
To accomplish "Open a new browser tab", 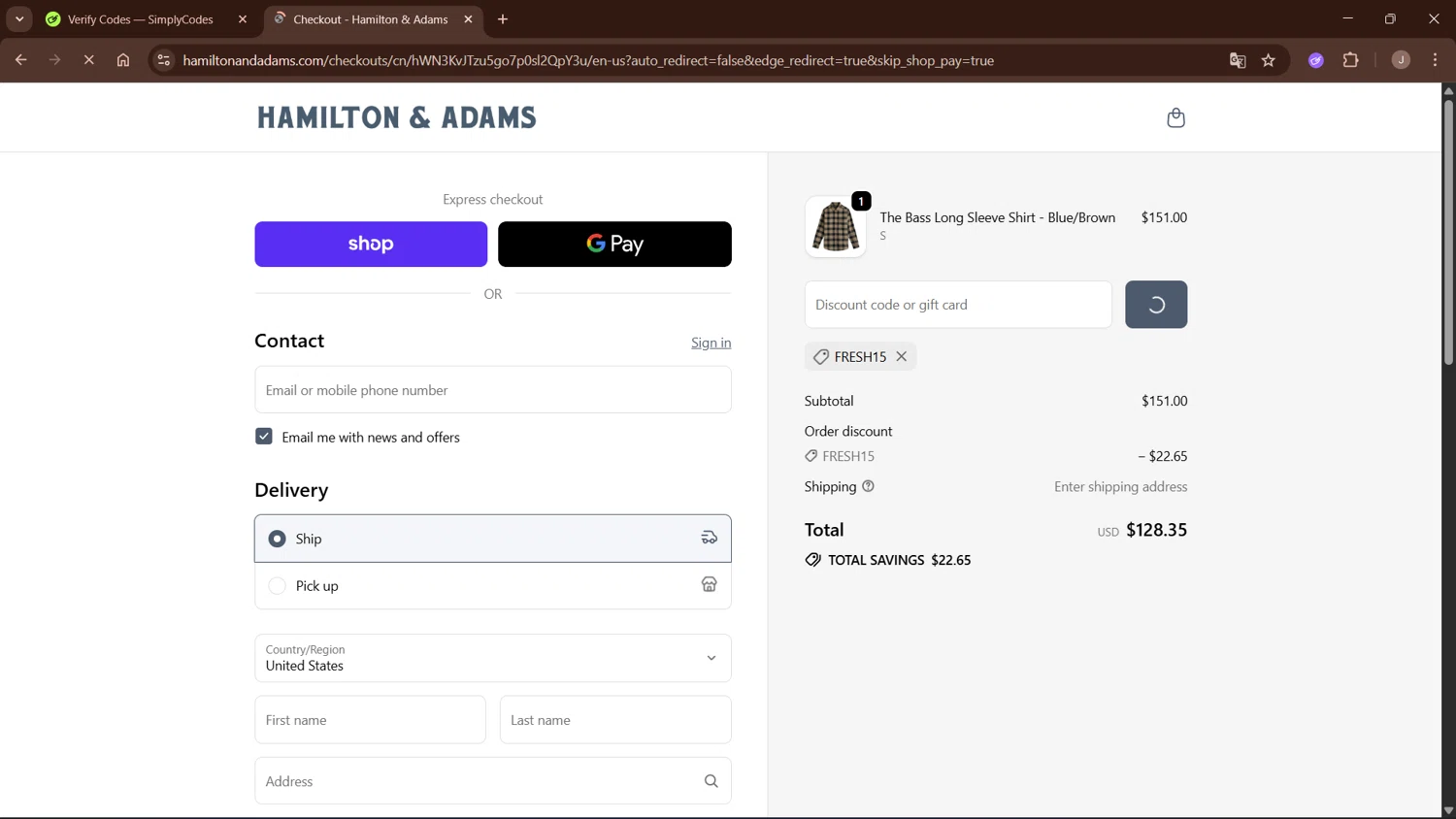I will pyautogui.click(x=503, y=19).
